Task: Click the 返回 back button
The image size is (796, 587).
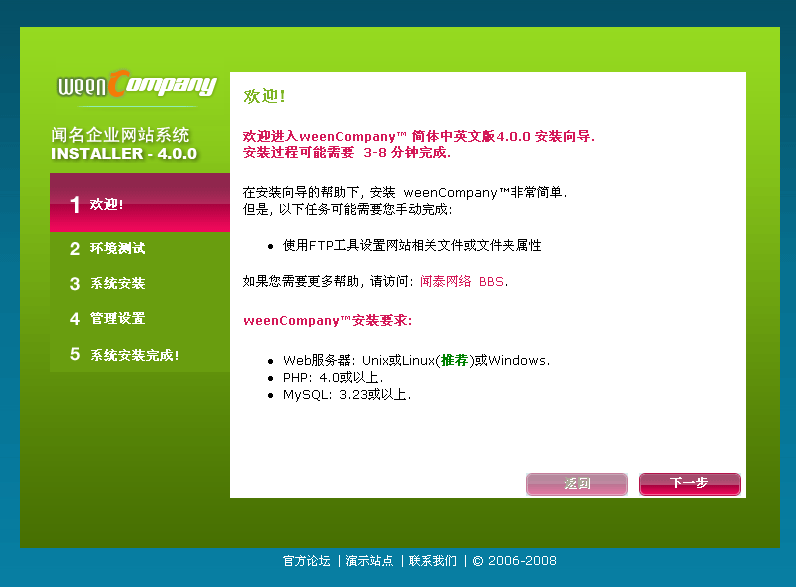Action: click(577, 483)
